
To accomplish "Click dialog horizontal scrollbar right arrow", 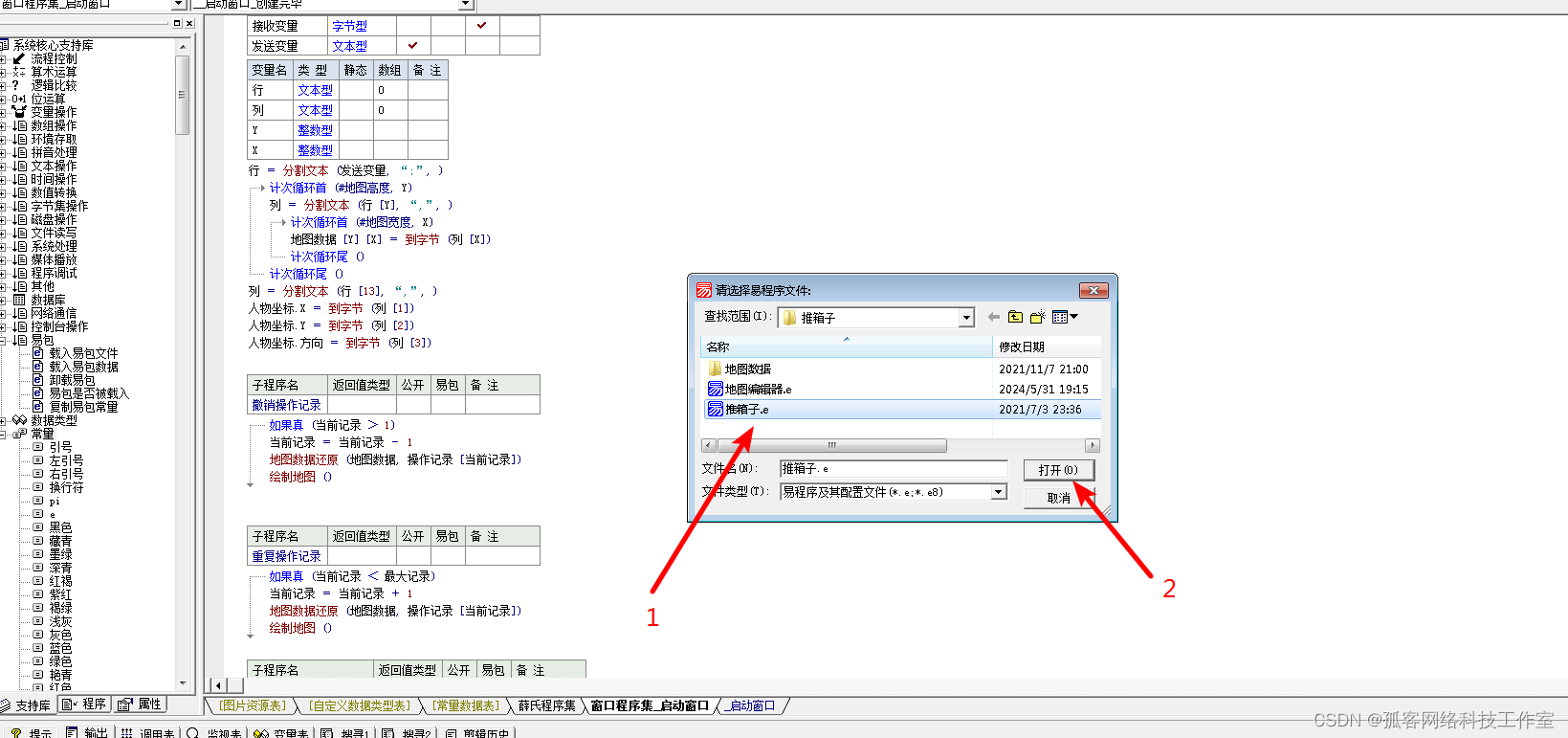I will pyautogui.click(x=1093, y=445).
